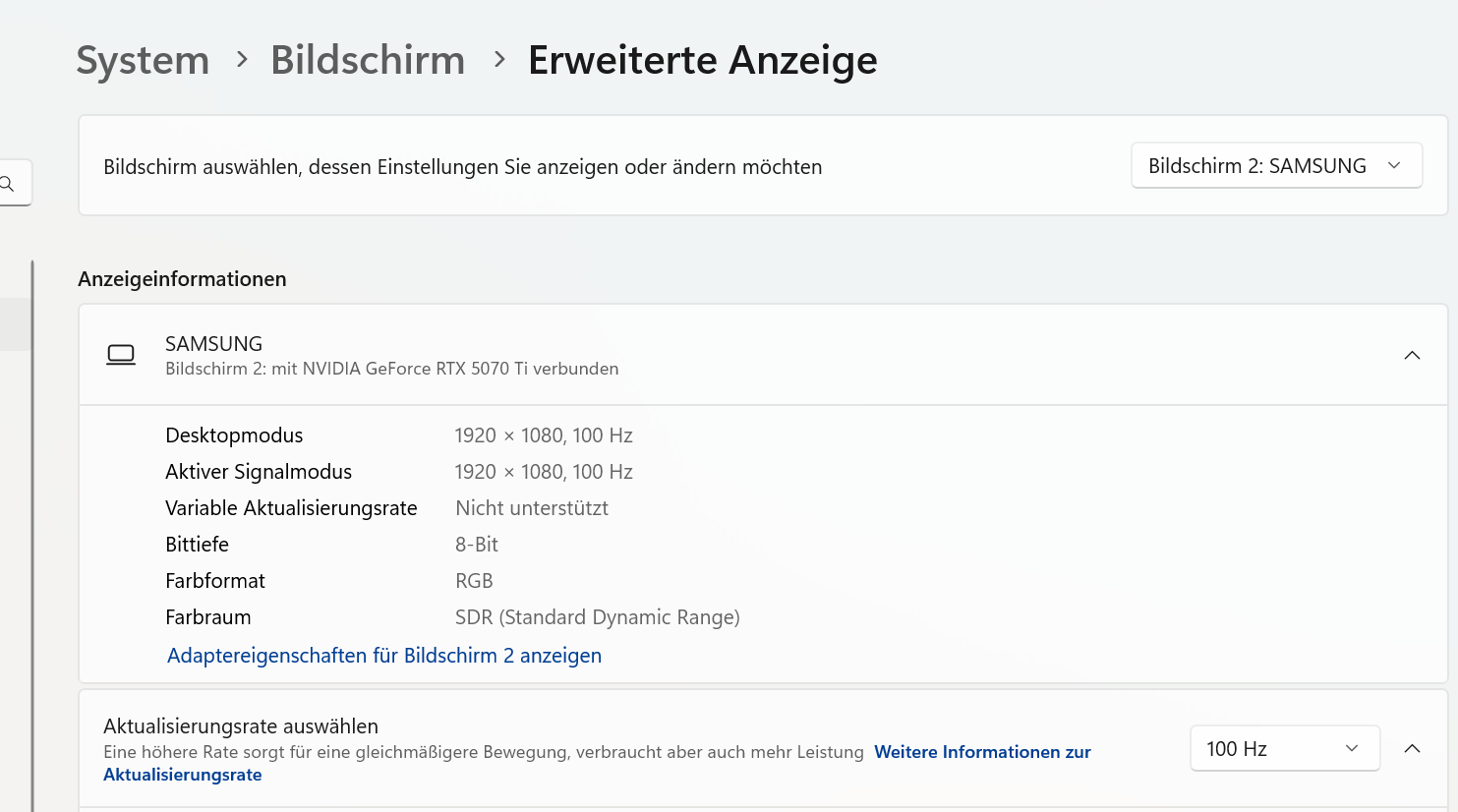The width and height of the screenshot is (1458, 812).
Task: Open the 100 Hz refresh rate dropdown
Action: [1284, 748]
